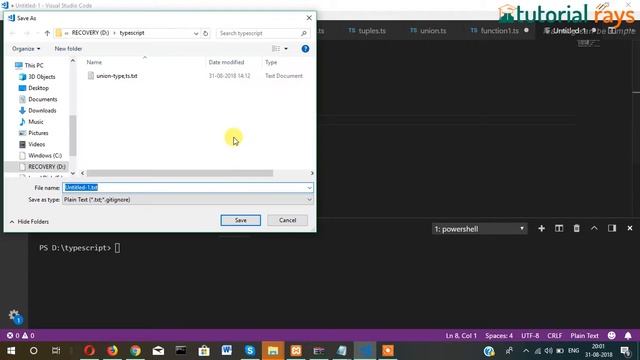Viewport: 640px width, 360px height.
Task: Cancel the Save As dialog
Action: point(287,220)
